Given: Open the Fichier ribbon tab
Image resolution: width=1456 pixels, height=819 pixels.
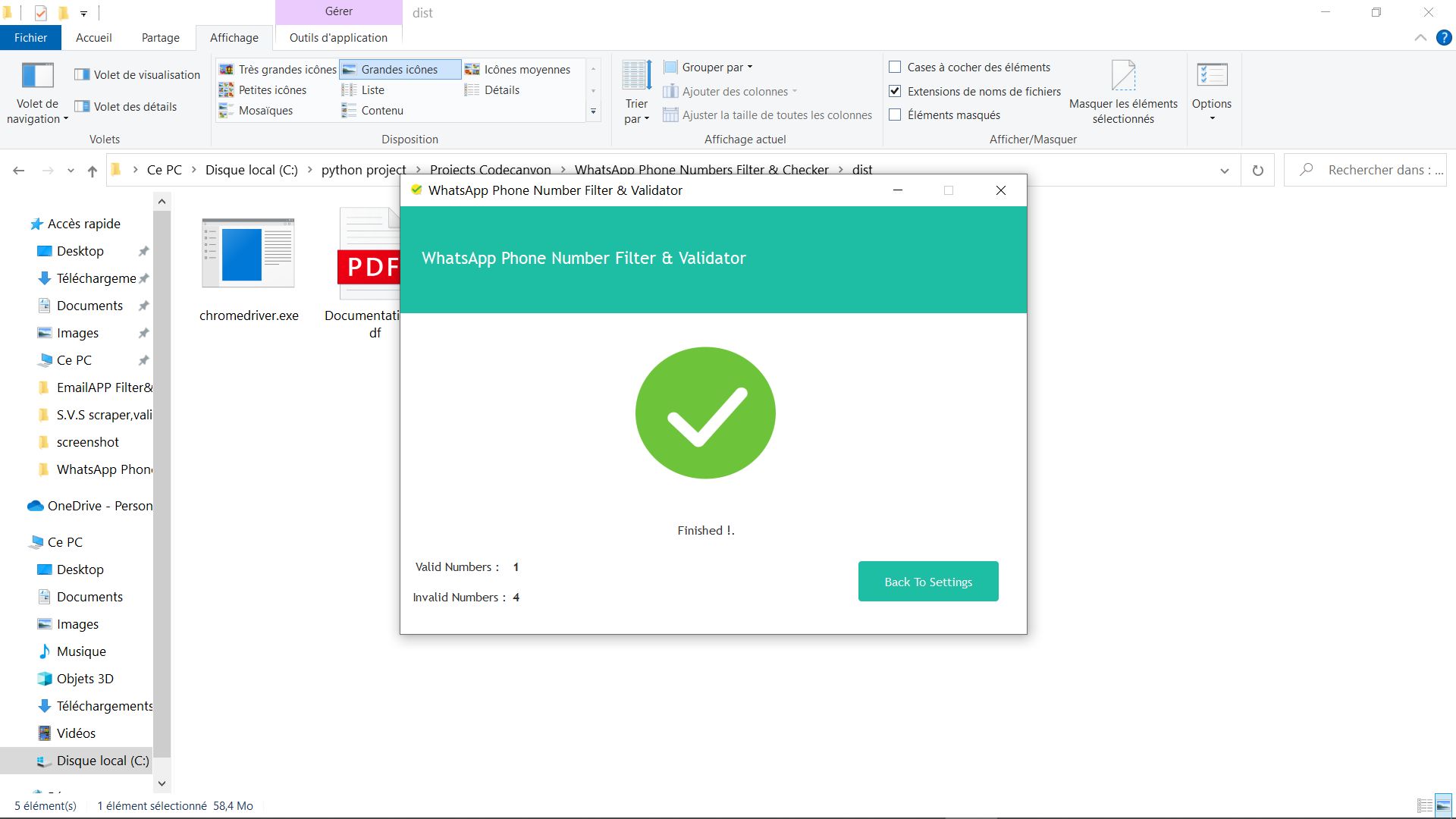Looking at the screenshot, I should pos(31,37).
